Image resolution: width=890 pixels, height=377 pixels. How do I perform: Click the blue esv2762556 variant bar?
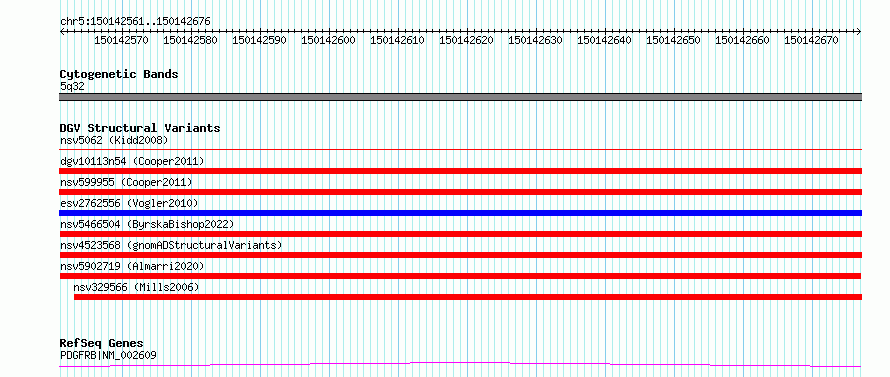460,213
